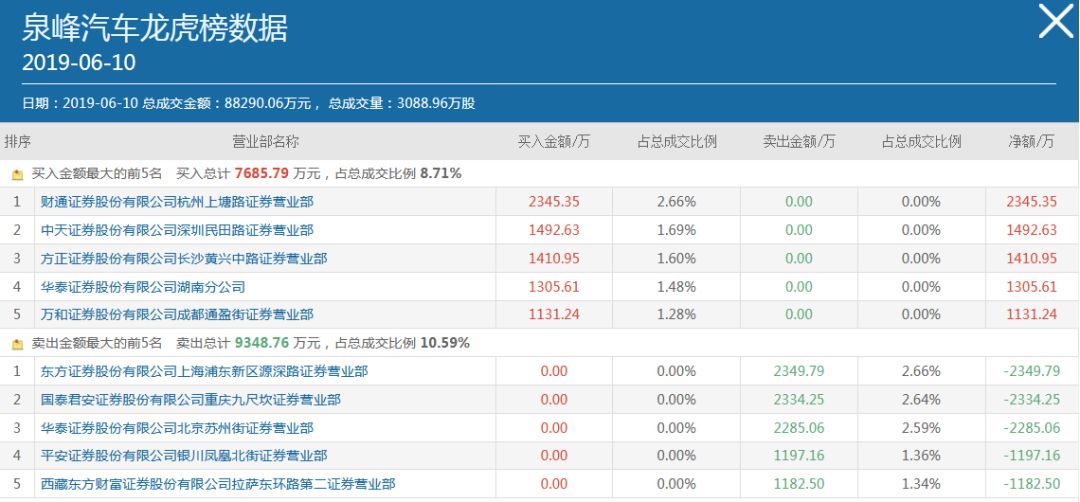Viewport: 1080px width, 502px height.
Task: Click the buy-side section marker icon
Action: (17, 174)
